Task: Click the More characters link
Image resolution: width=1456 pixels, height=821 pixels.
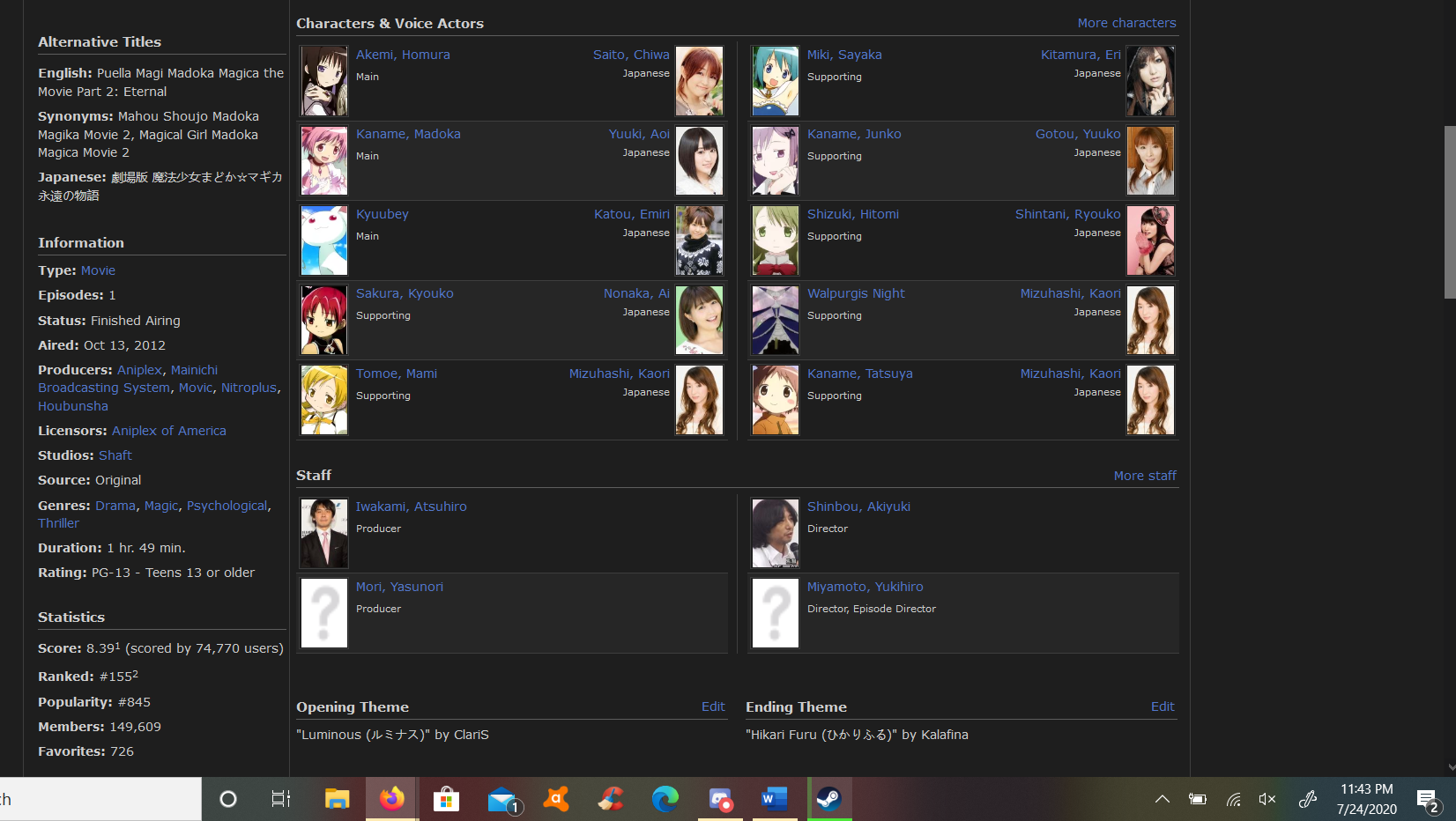Action: (1125, 23)
